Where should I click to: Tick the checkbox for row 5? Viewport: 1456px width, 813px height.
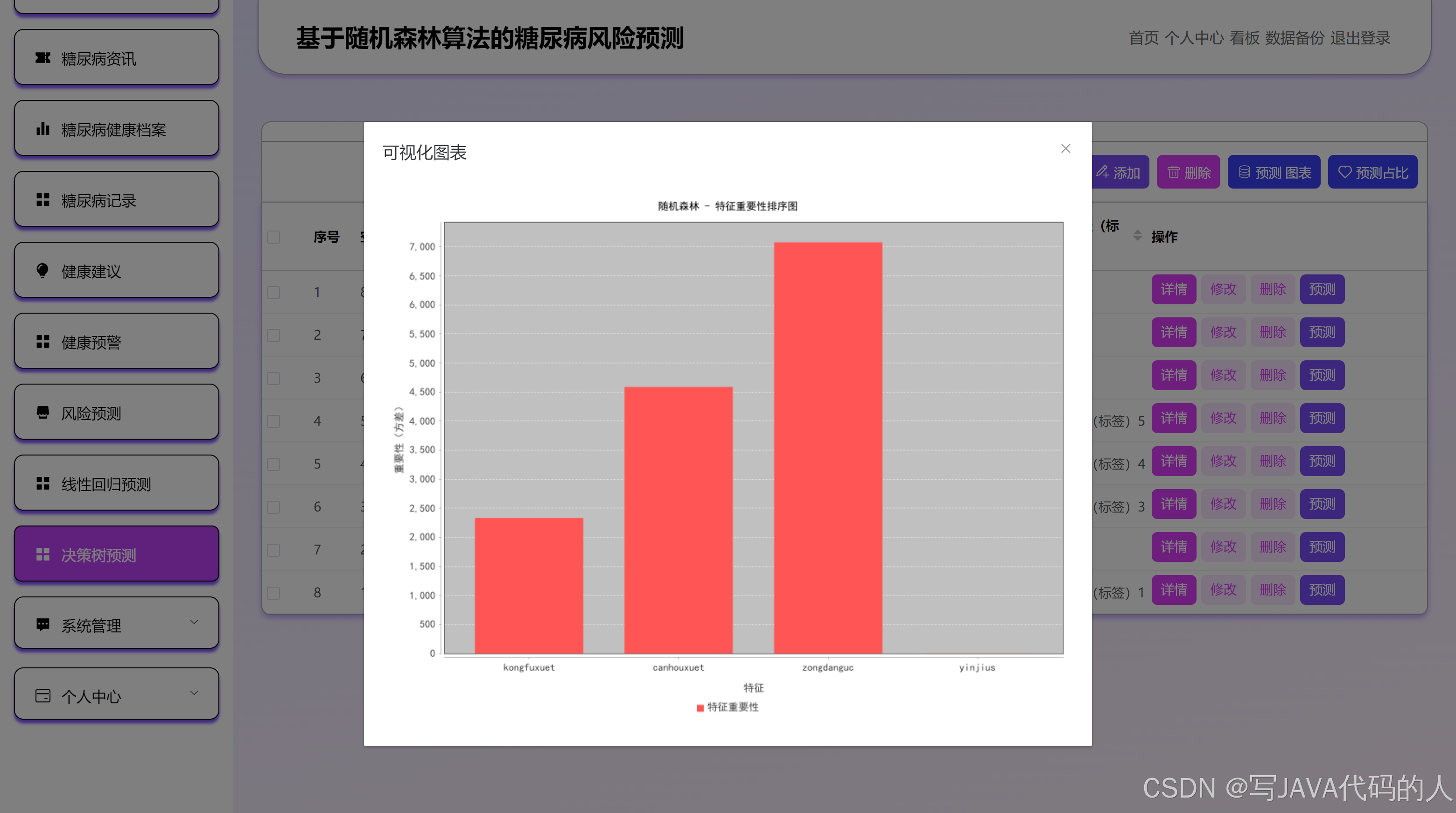coord(273,464)
